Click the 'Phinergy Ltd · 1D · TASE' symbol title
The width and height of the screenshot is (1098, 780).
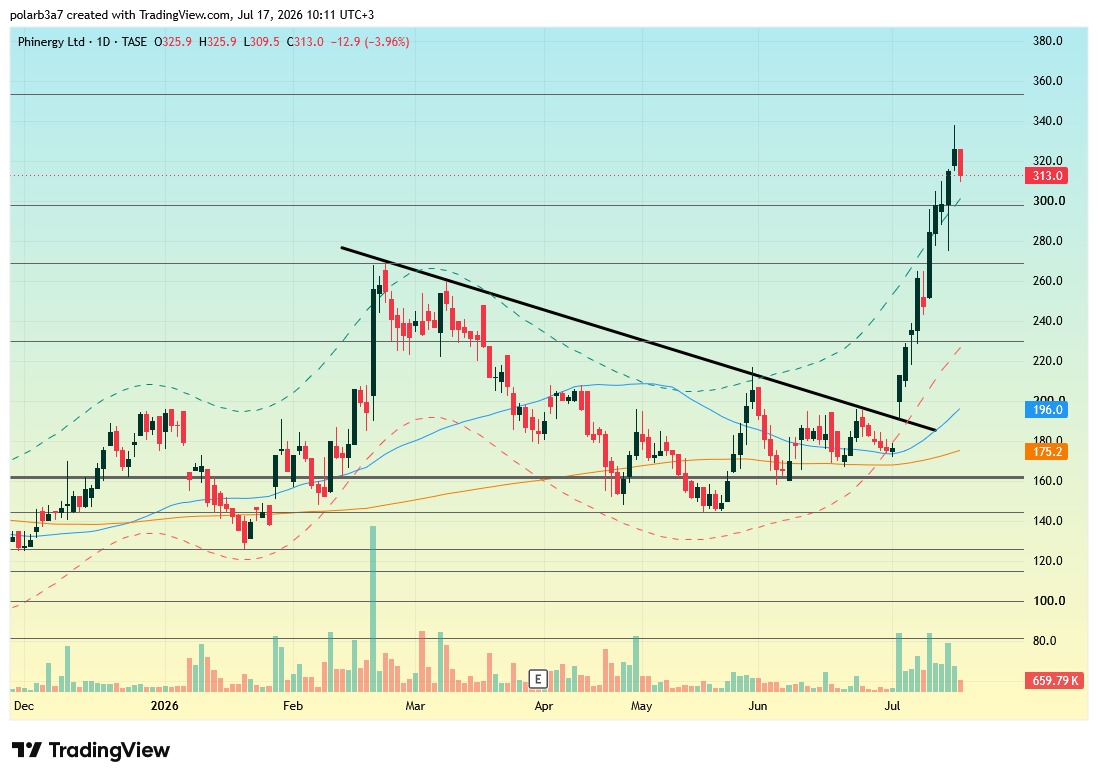point(82,42)
